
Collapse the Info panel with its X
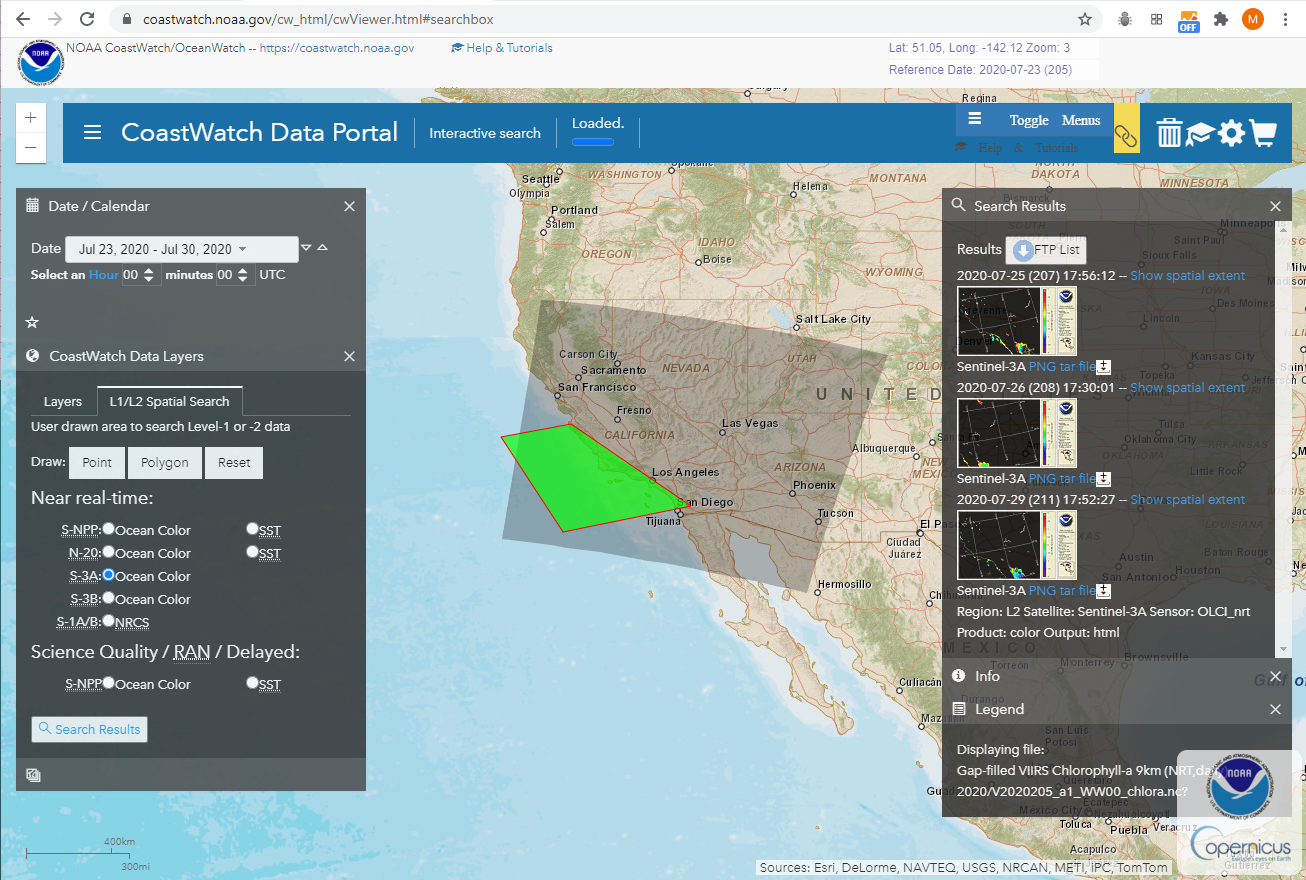[1275, 676]
